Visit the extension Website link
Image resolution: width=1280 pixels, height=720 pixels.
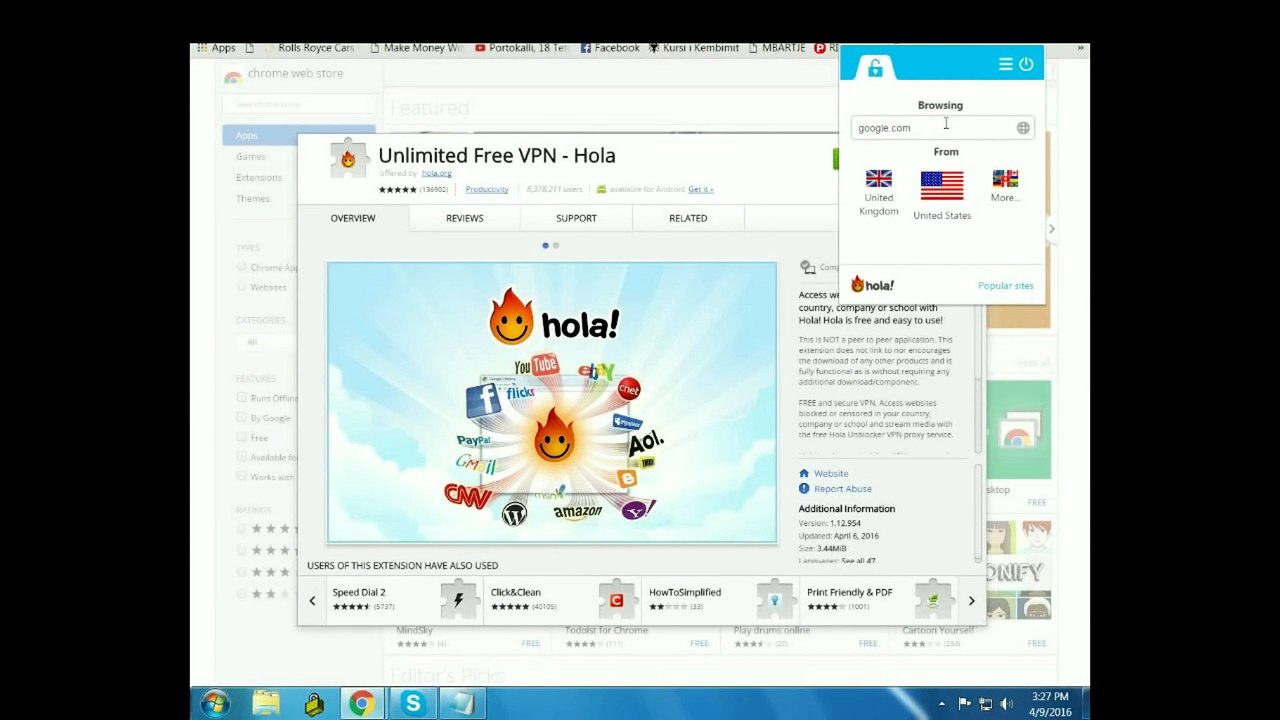click(831, 474)
